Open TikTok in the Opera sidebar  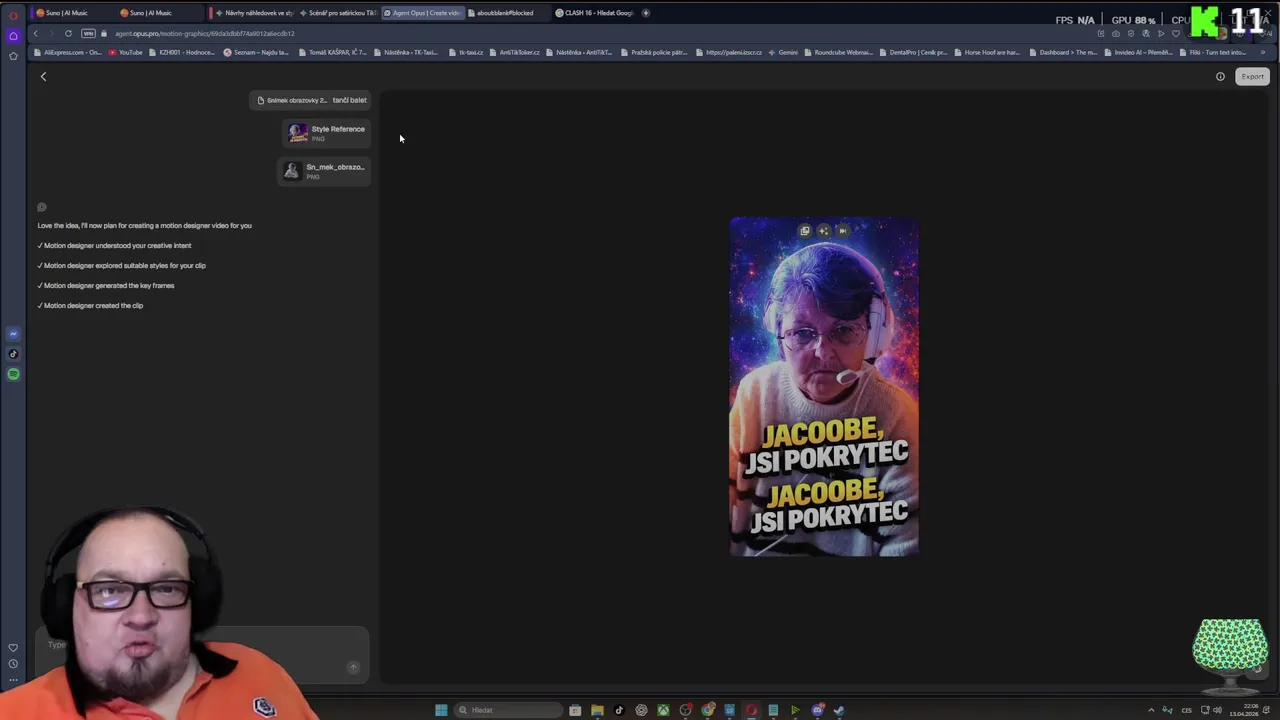point(13,354)
